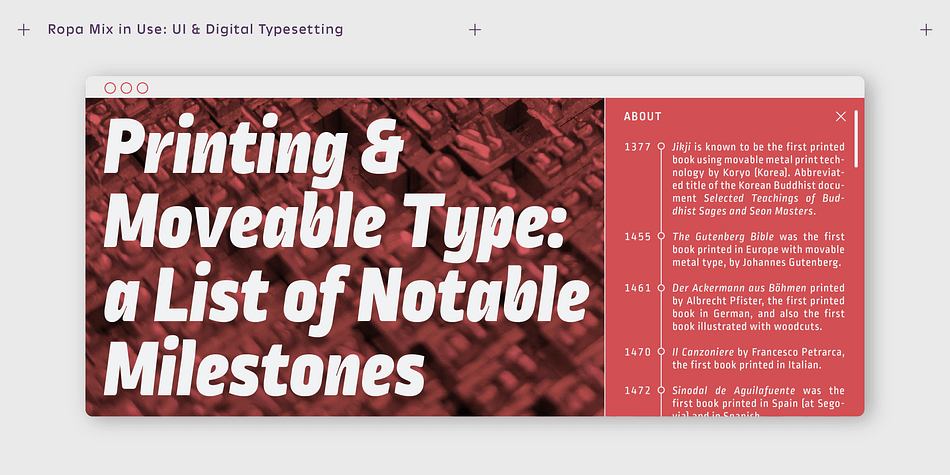Click the year label 1470
Image resolution: width=950 pixels, height=475 pixels.
point(637,352)
